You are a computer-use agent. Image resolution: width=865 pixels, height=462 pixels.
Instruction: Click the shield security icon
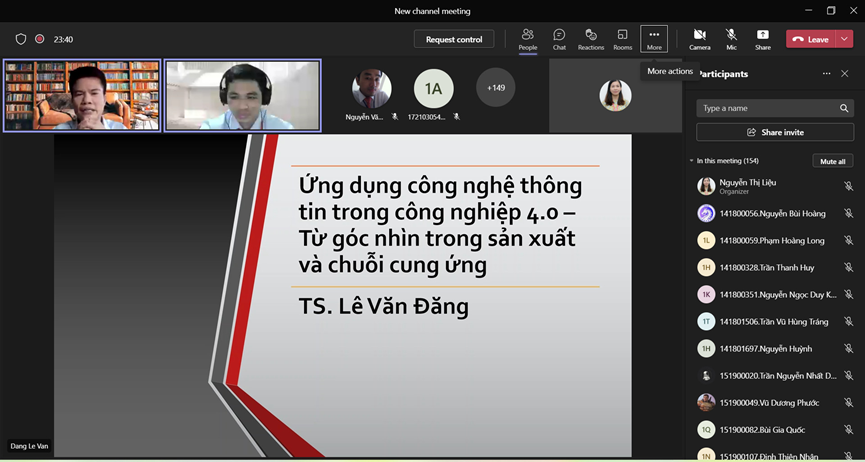point(21,39)
